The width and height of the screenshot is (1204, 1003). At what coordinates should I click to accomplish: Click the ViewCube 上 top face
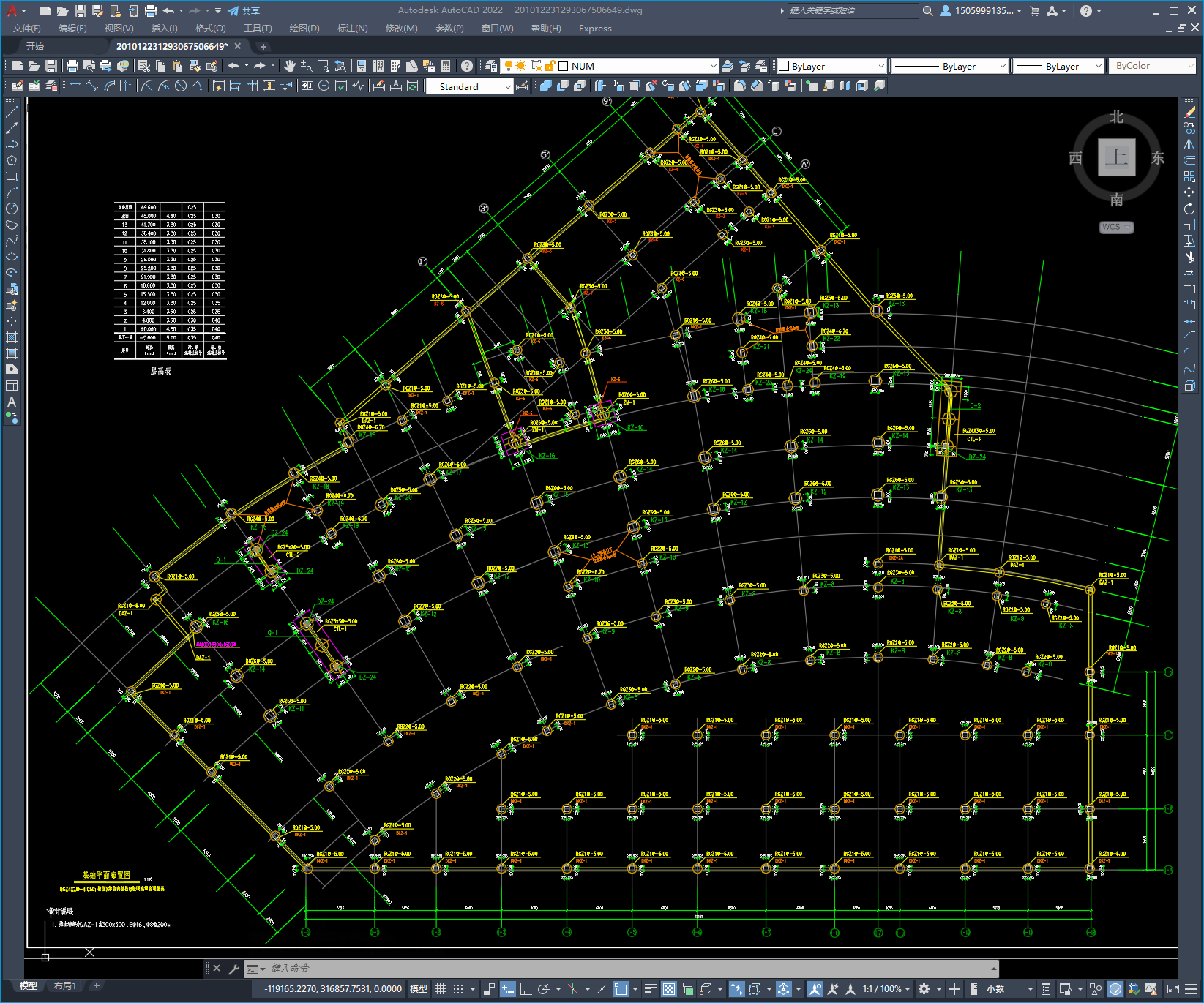click(1117, 157)
